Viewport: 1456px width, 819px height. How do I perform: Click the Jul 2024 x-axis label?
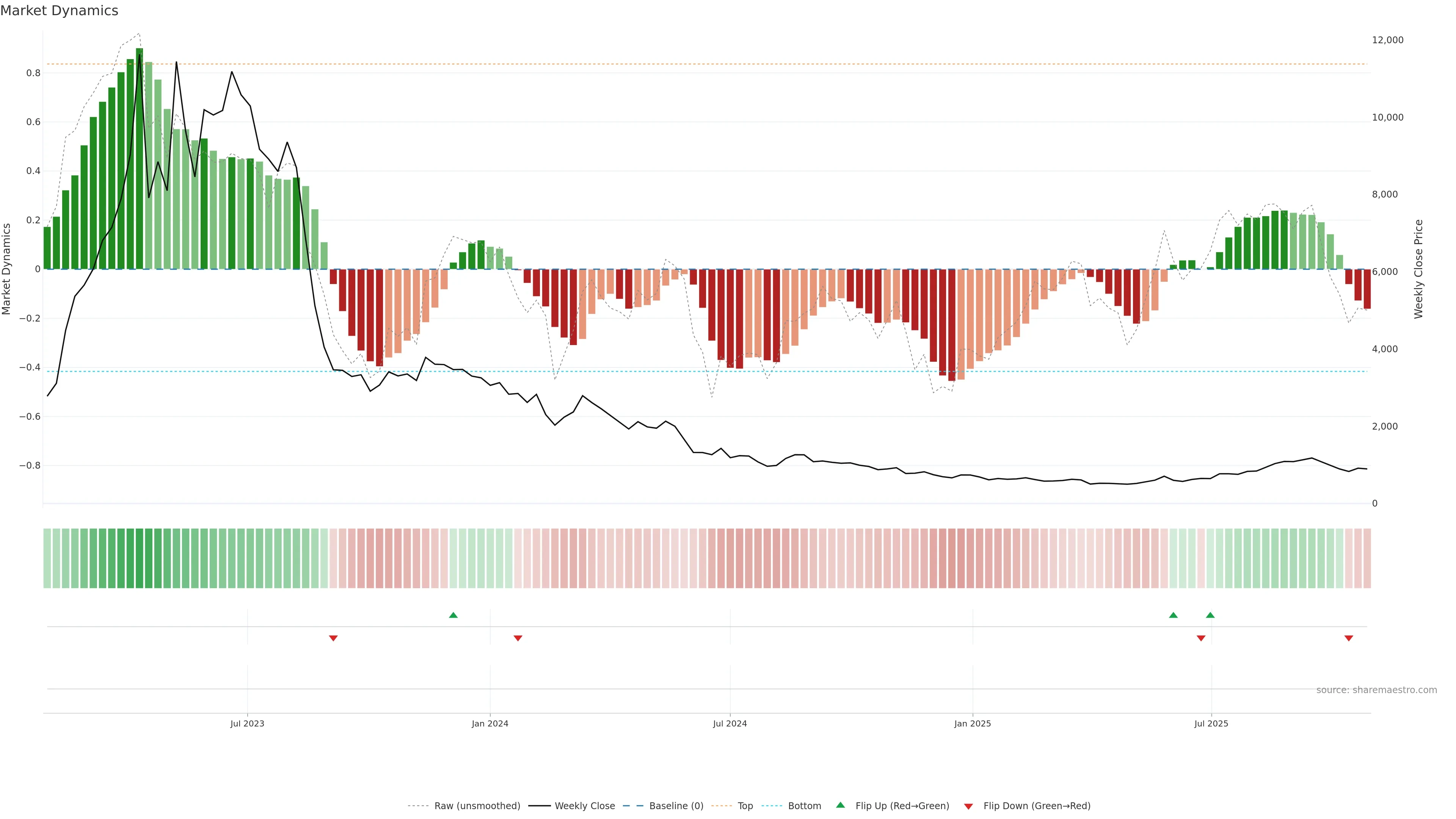pyautogui.click(x=730, y=723)
